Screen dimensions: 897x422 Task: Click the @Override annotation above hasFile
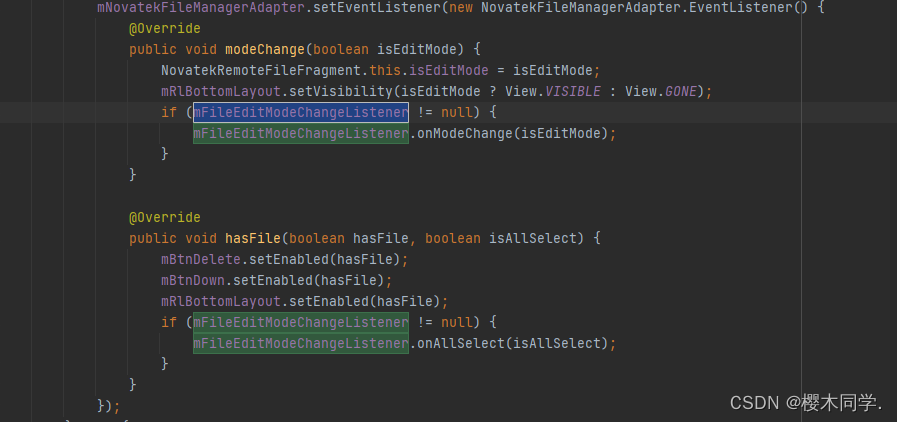tap(165, 217)
